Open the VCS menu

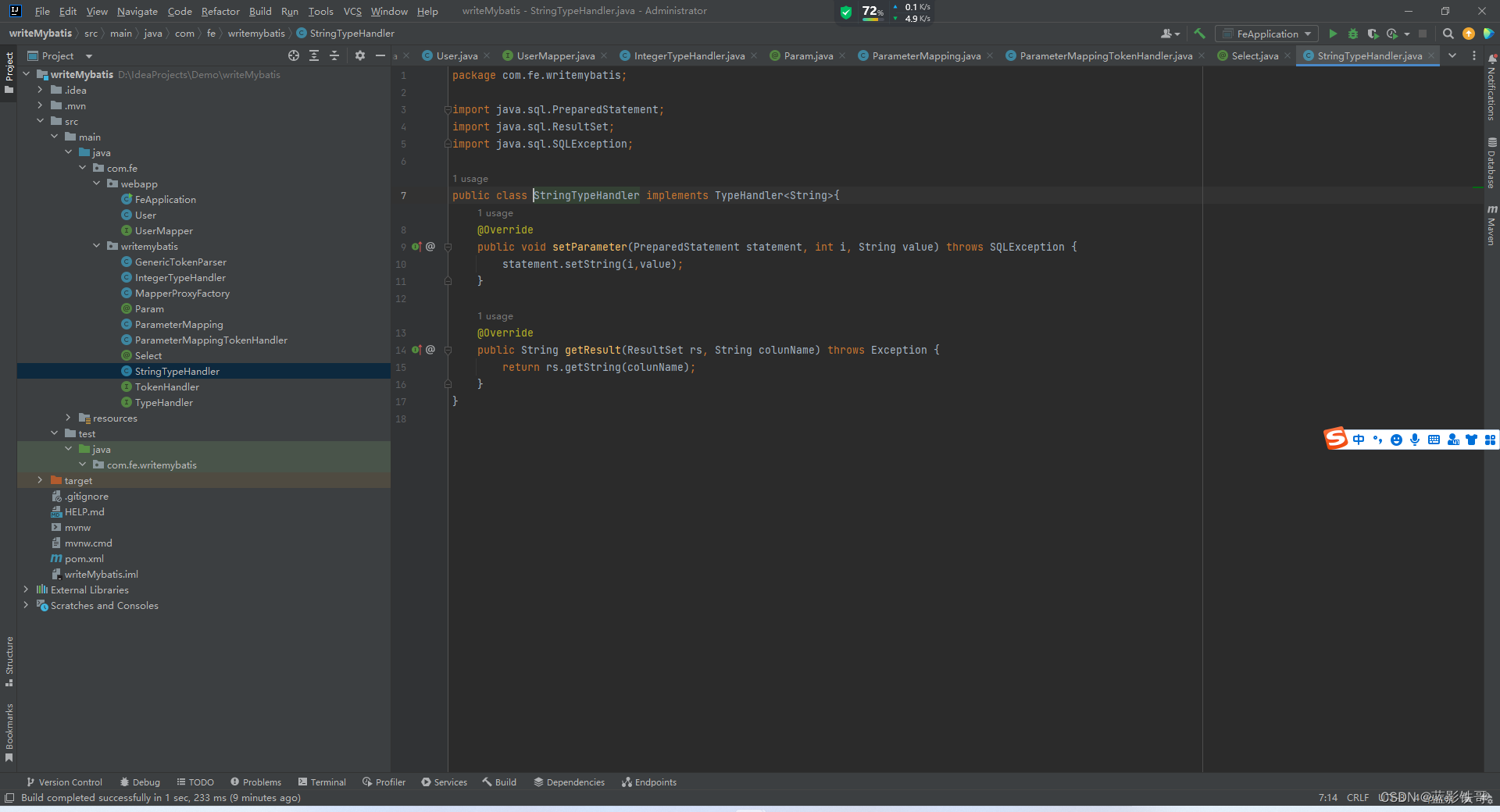click(x=352, y=11)
